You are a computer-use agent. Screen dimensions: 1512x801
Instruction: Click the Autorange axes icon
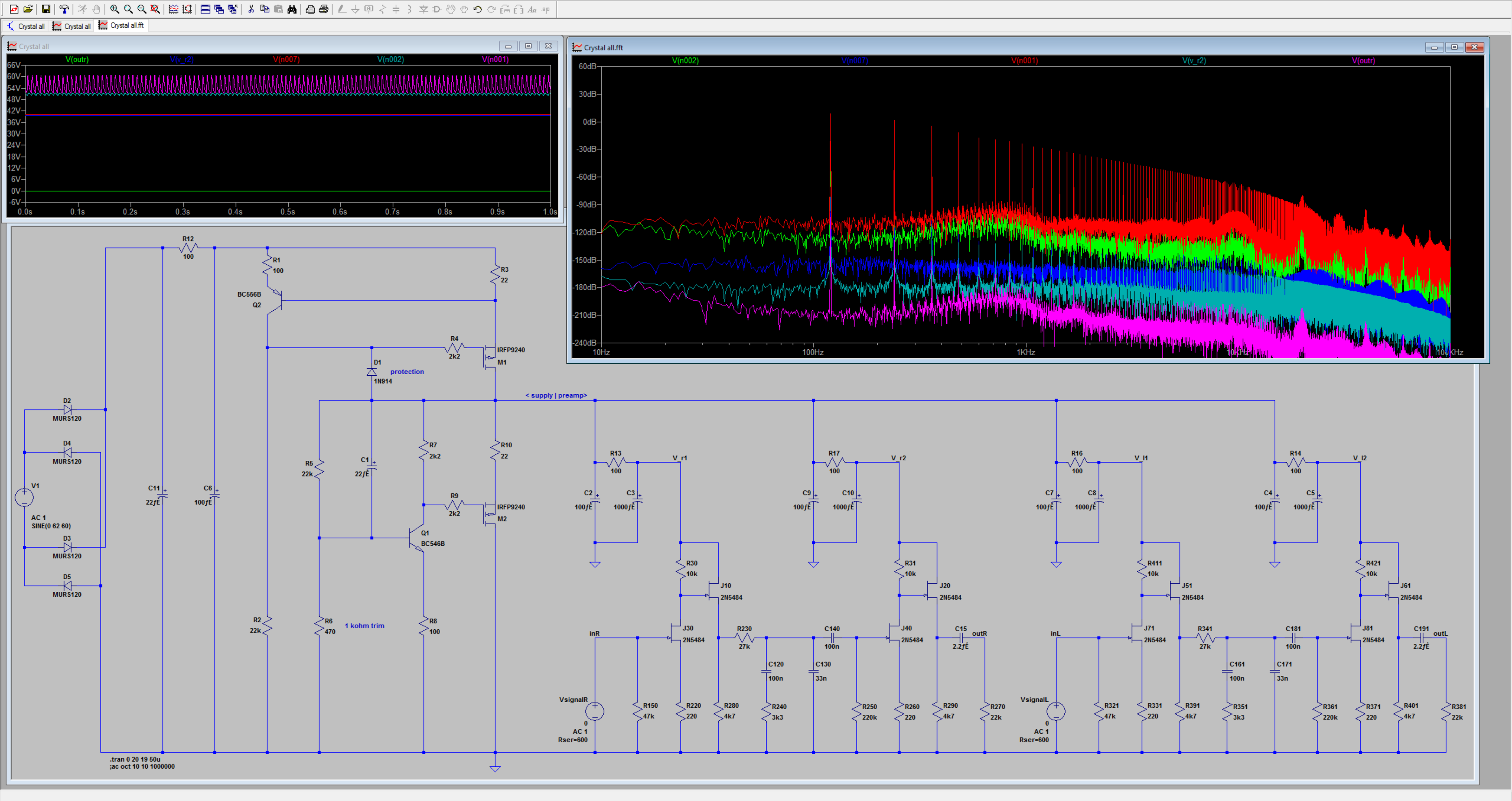point(187,9)
